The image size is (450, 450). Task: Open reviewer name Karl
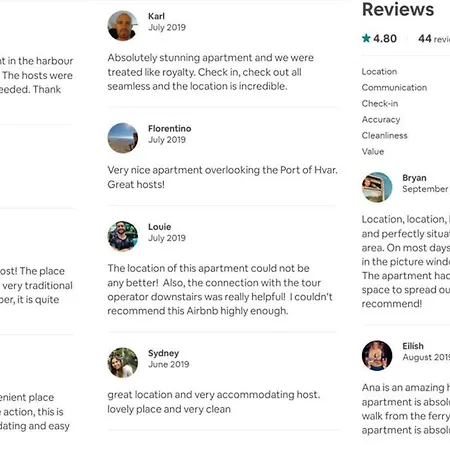156,16
